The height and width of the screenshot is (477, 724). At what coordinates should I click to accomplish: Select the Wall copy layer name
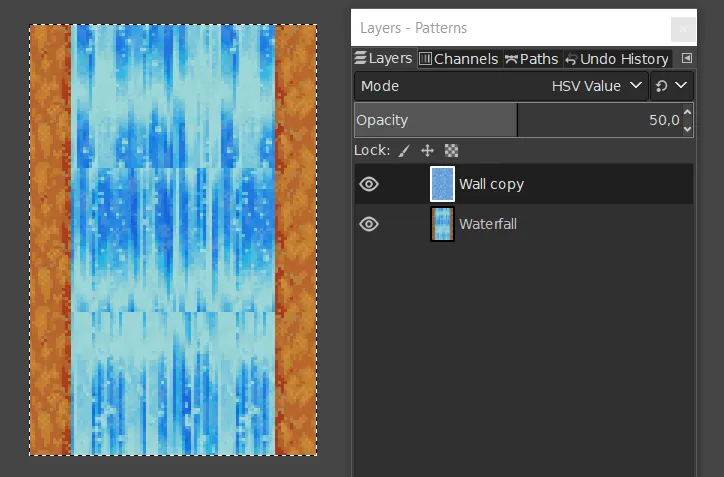[x=491, y=184]
